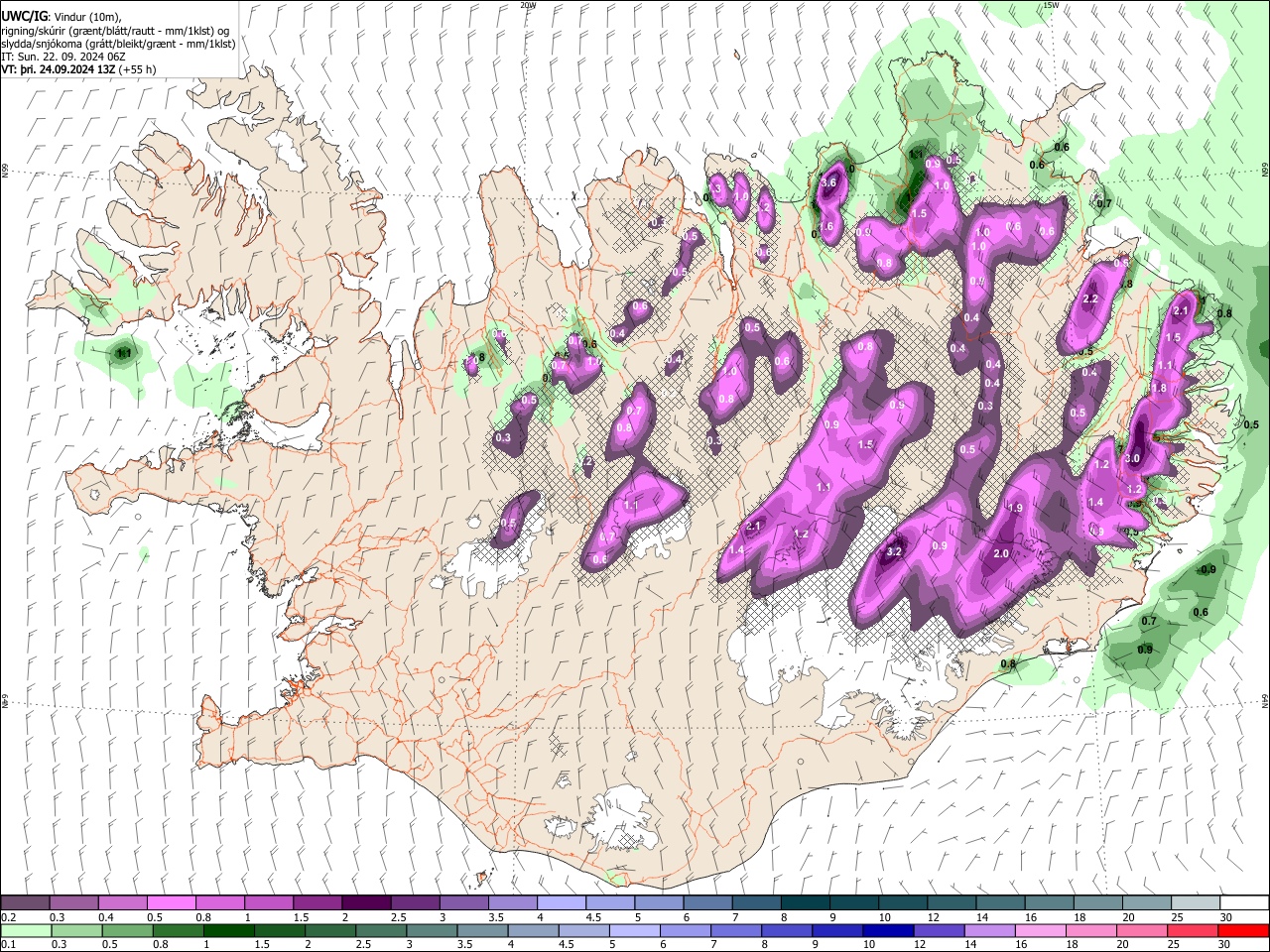Click the 'rigning/skúrir' legend description line

click(115, 31)
